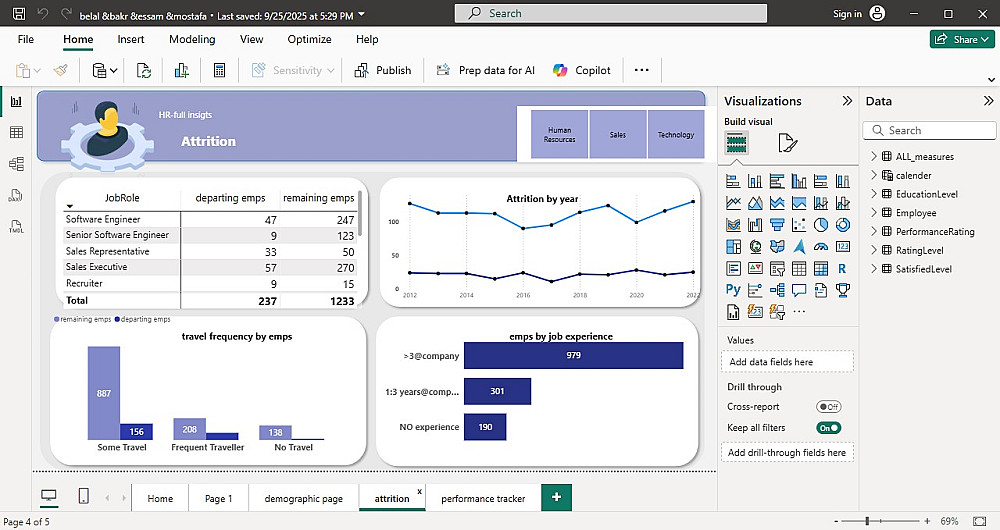Click the green Share button
This screenshot has height=530, width=1000.
point(962,40)
